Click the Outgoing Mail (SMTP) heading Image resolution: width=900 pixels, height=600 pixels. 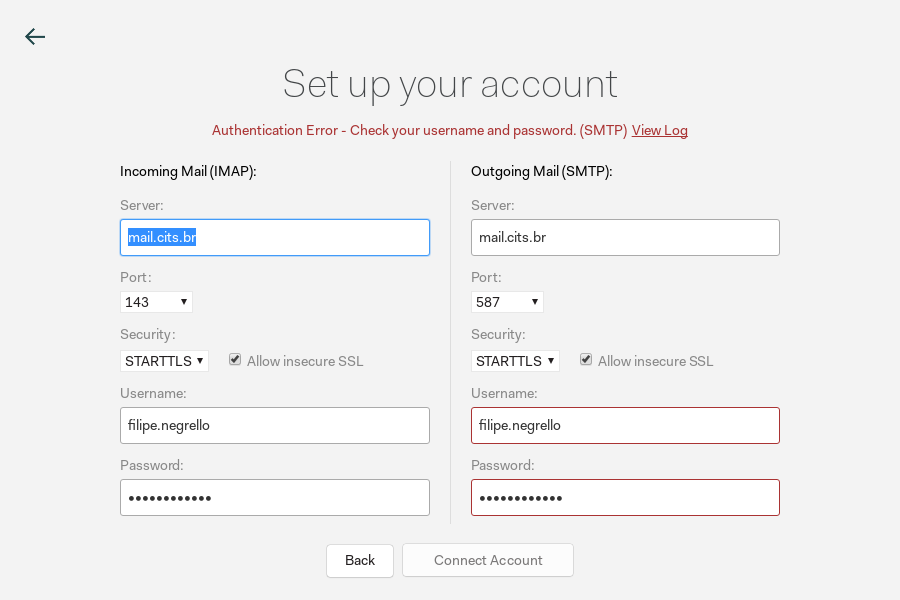(542, 172)
